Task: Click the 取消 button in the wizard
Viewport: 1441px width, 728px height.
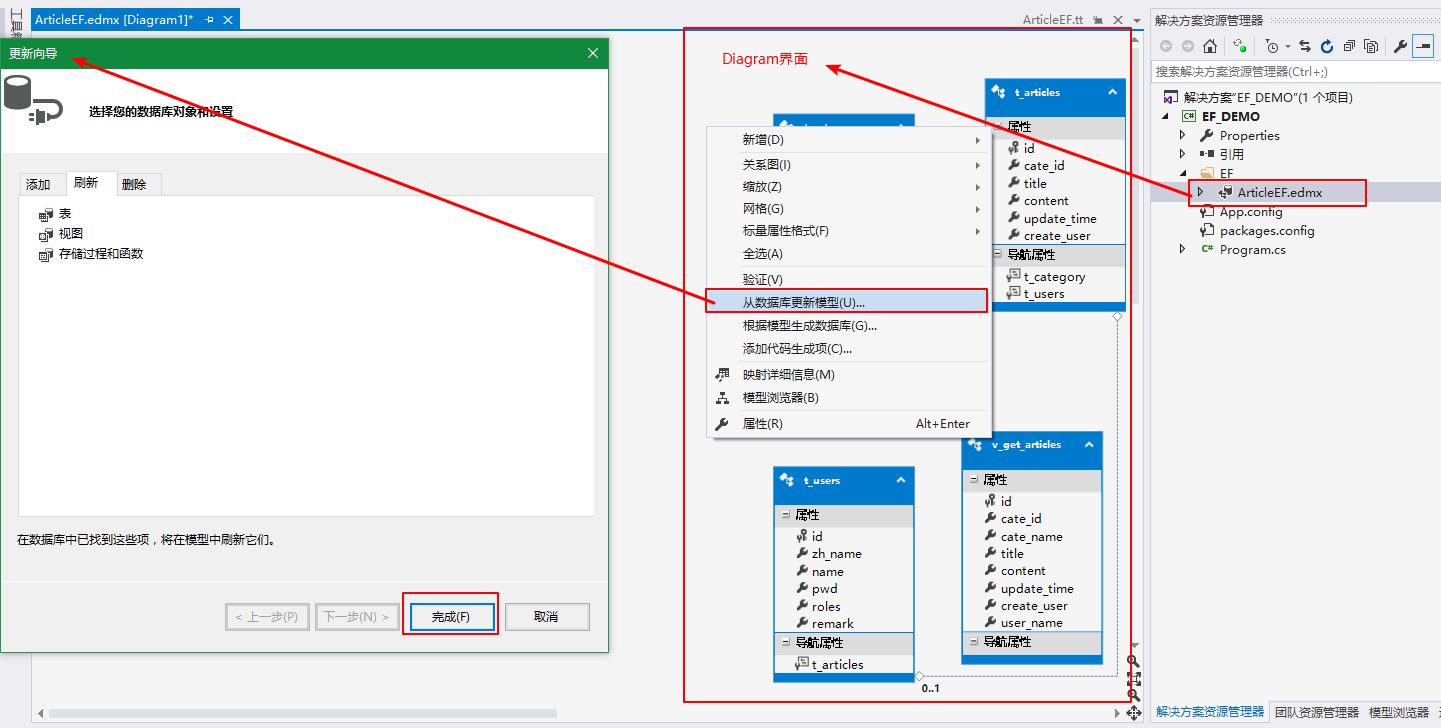Action: pyautogui.click(x=546, y=617)
